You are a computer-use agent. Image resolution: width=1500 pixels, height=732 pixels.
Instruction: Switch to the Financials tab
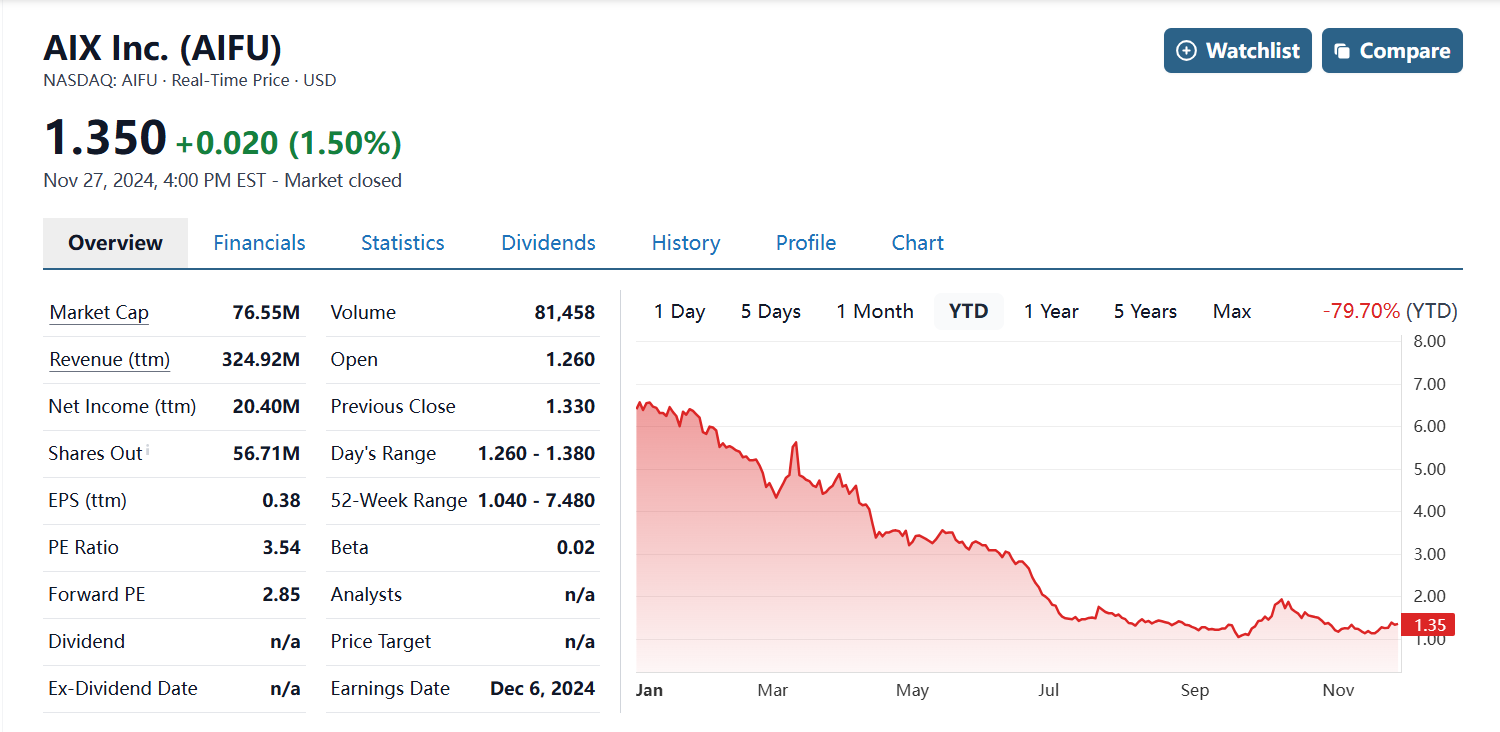[x=259, y=243]
